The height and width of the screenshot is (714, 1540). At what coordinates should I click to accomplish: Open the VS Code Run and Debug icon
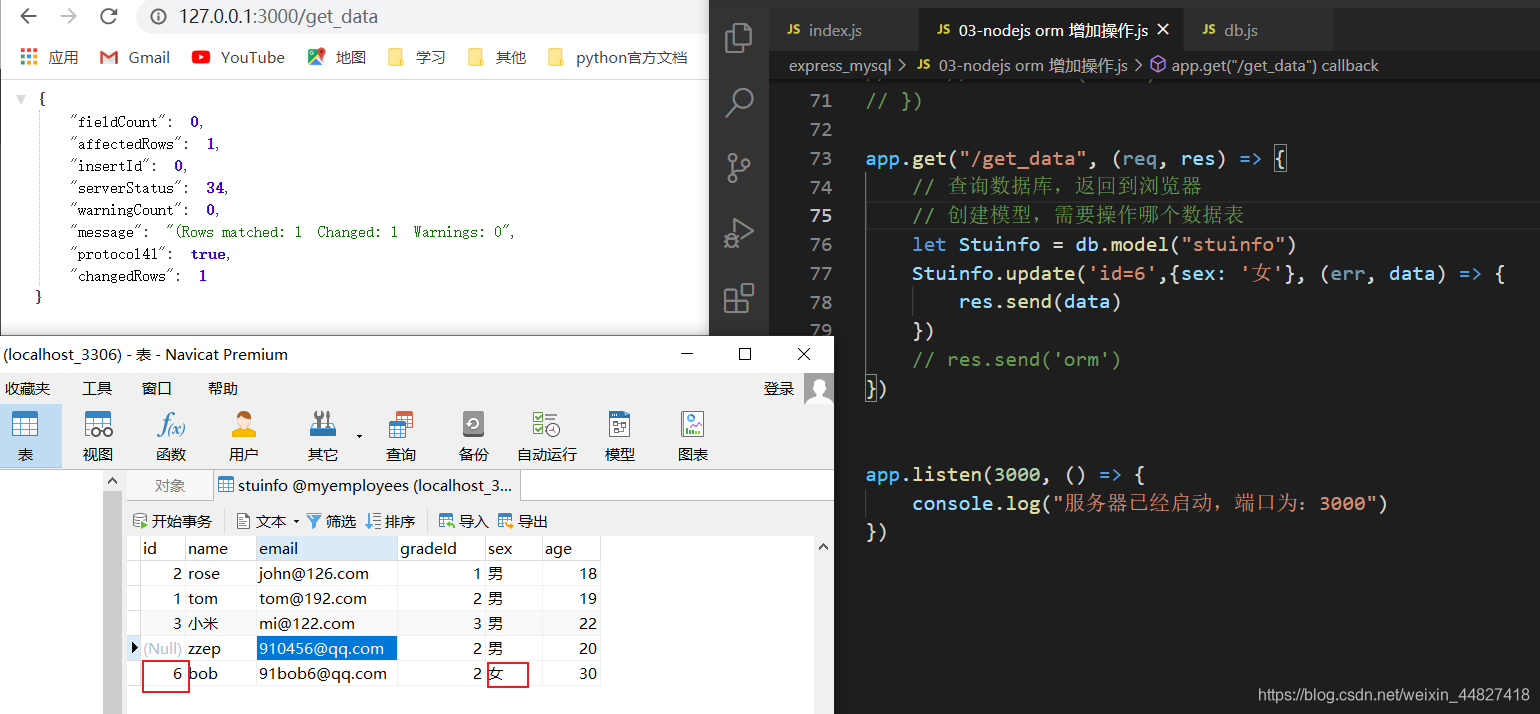click(739, 233)
